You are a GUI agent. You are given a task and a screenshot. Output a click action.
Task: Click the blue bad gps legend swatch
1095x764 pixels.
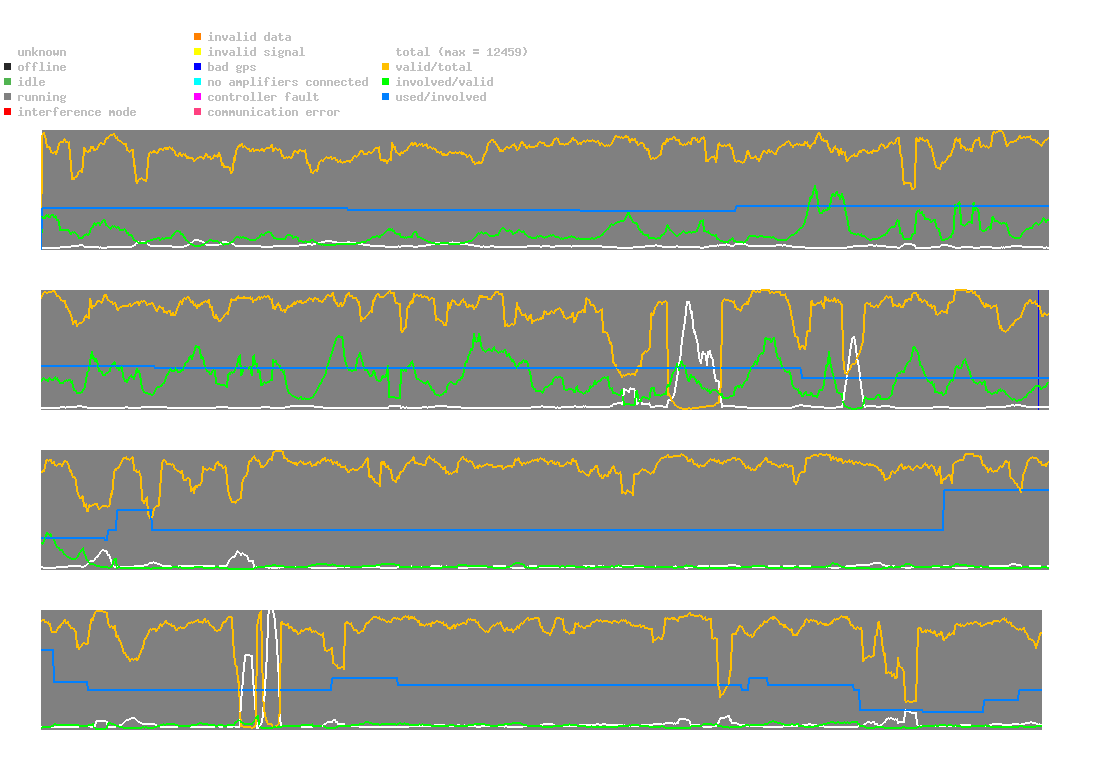pos(198,67)
